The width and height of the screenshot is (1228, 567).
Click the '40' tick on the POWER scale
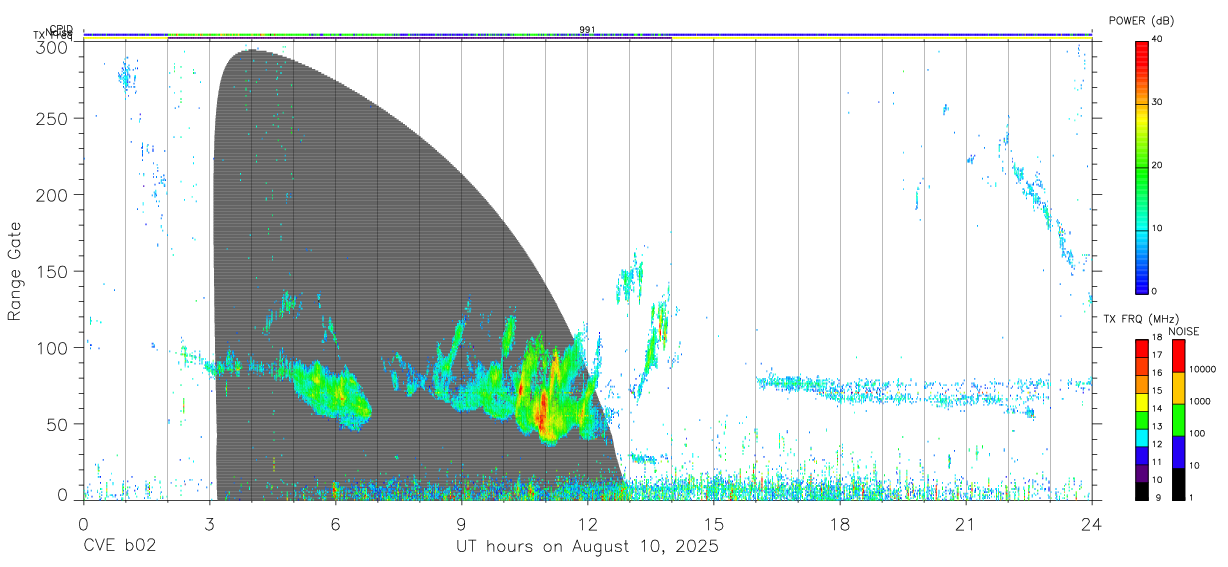coord(1158,39)
